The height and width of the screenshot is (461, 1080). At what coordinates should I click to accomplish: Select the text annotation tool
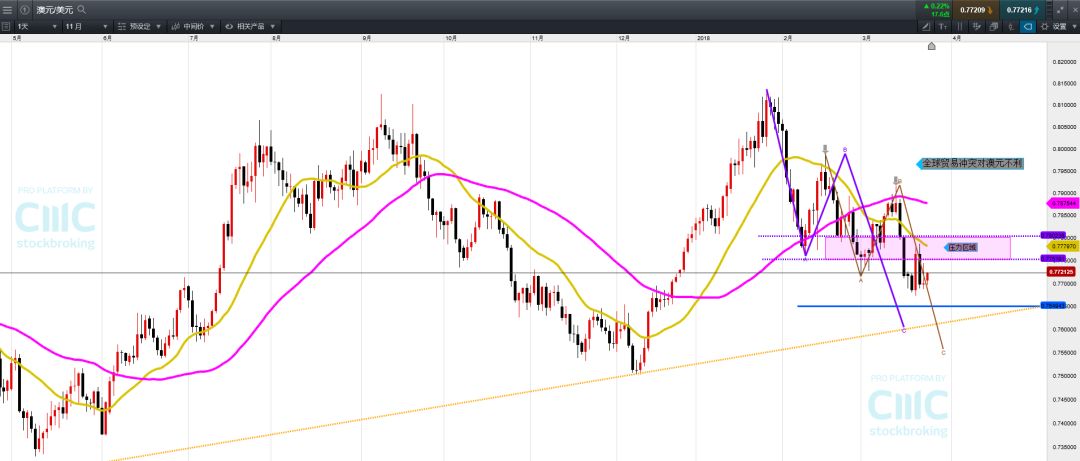pyautogui.click(x=943, y=26)
